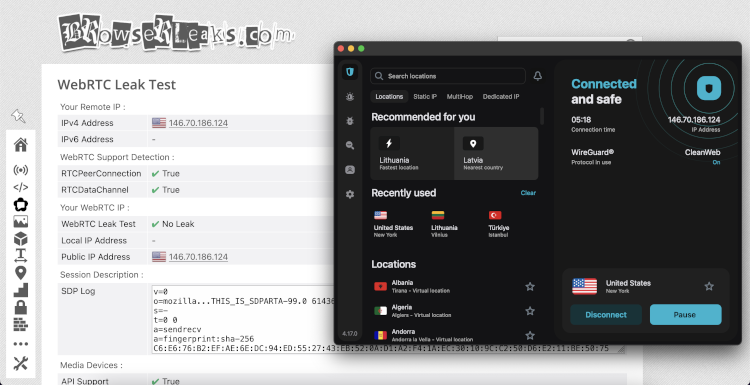Image resolution: width=750 pixels, height=385 pixels.
Task: Click IP address 146.70.186.124 in VPN window
Action: pyautogui.click(x=694, y=120)
